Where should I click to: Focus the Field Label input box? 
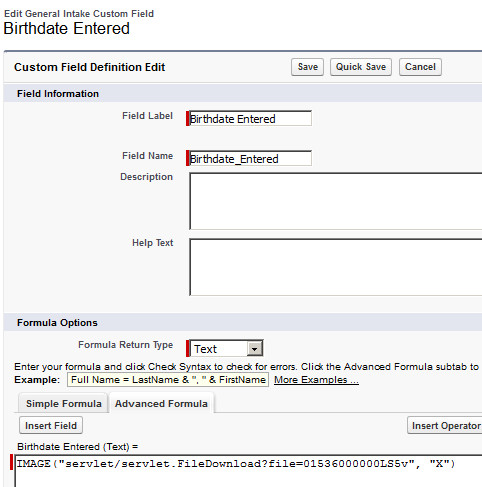tap(250, 119)
